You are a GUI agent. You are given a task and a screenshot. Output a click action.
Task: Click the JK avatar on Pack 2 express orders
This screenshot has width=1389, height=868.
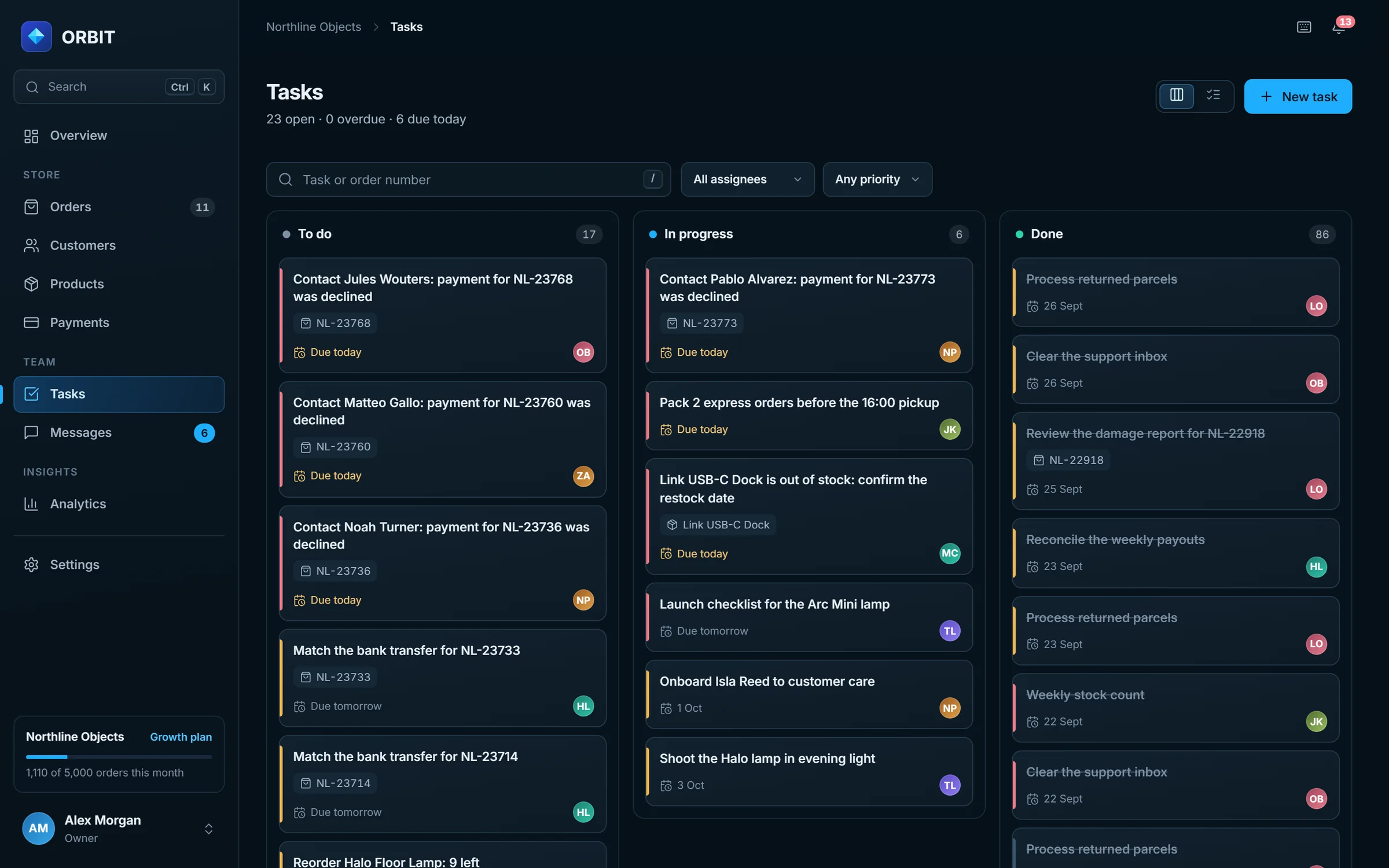(950, 429)
